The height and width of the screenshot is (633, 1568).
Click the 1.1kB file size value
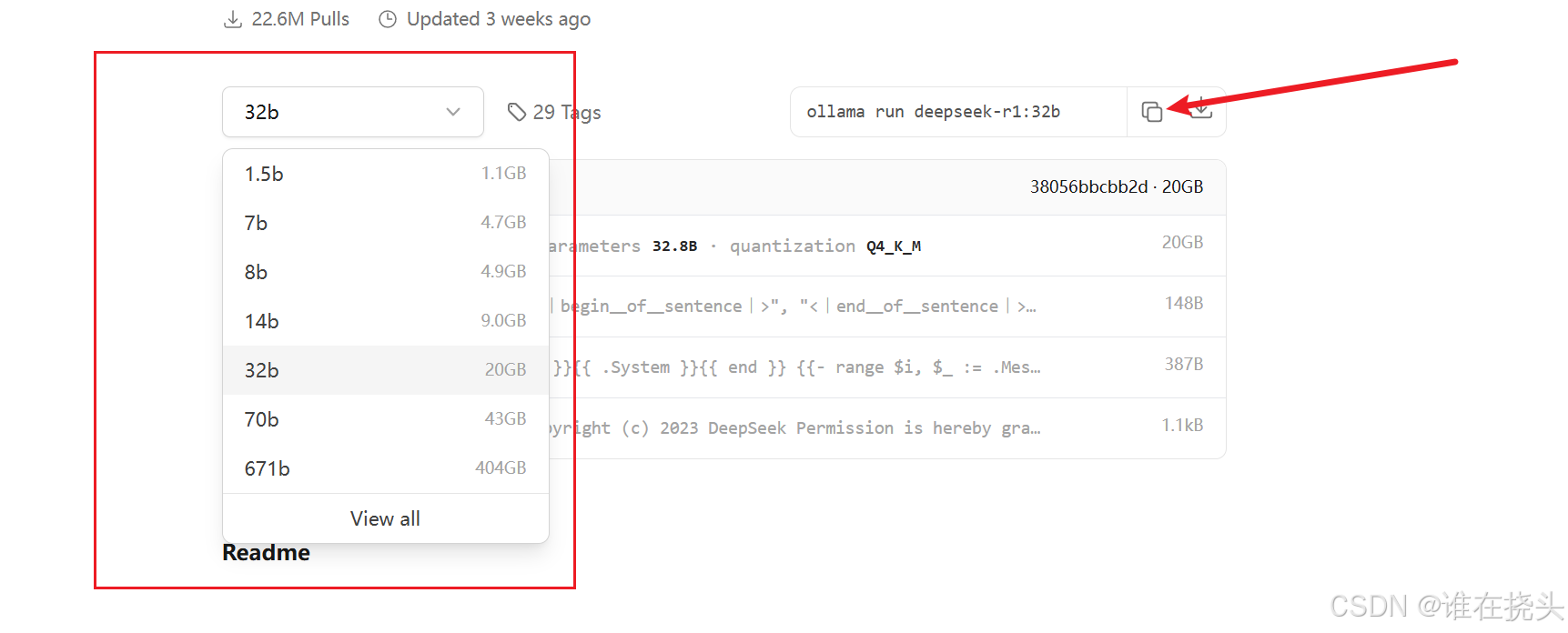(x=1182, y=426)
